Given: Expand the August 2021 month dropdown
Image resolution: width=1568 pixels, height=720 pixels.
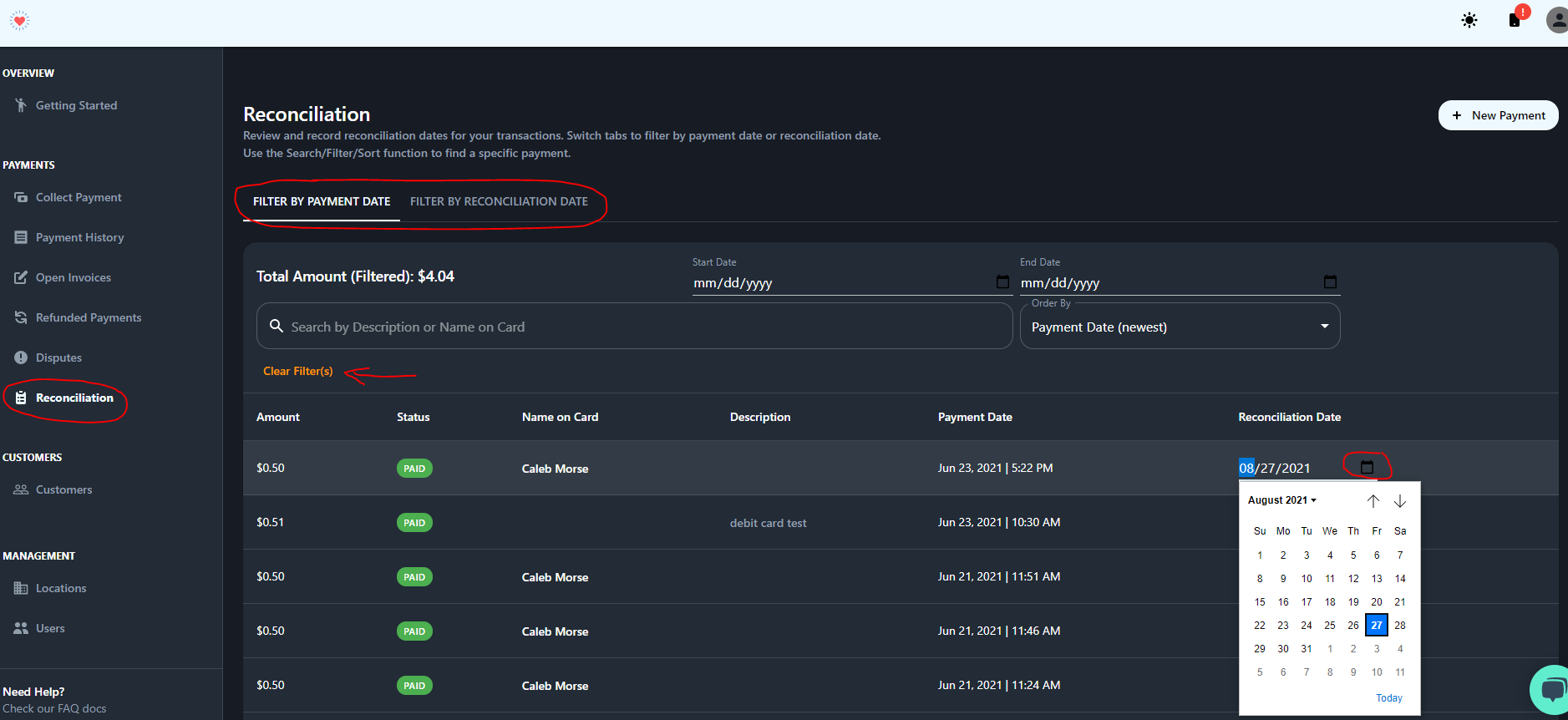Looking at the screenshot, I should tap(1281, 500).
